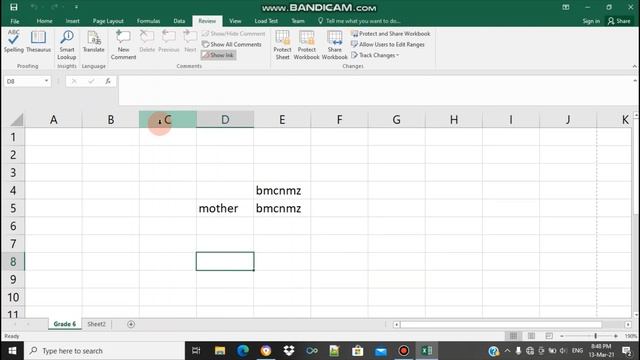640x360 pixels.
Task: Switch to the Formulas tab
Action: point(149,21)
